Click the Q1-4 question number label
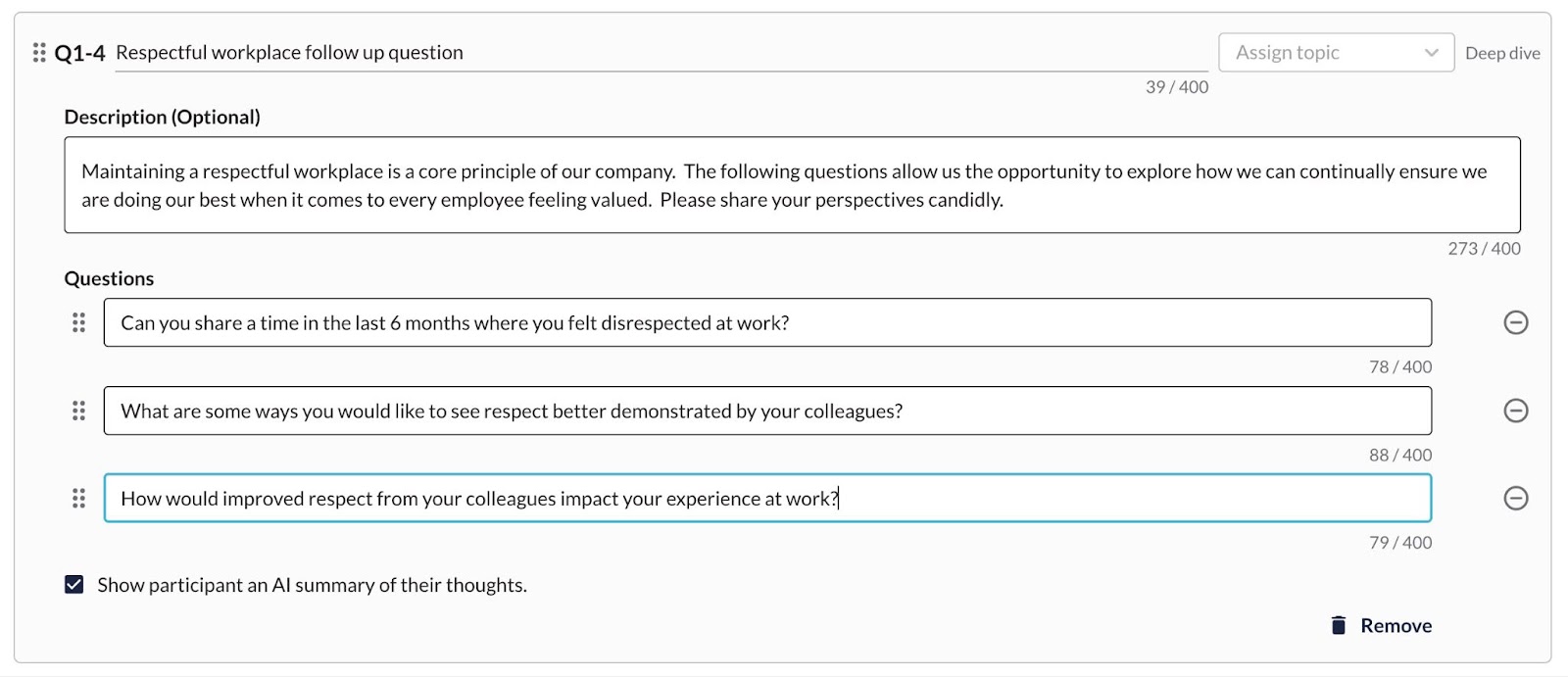 point(79,53)
